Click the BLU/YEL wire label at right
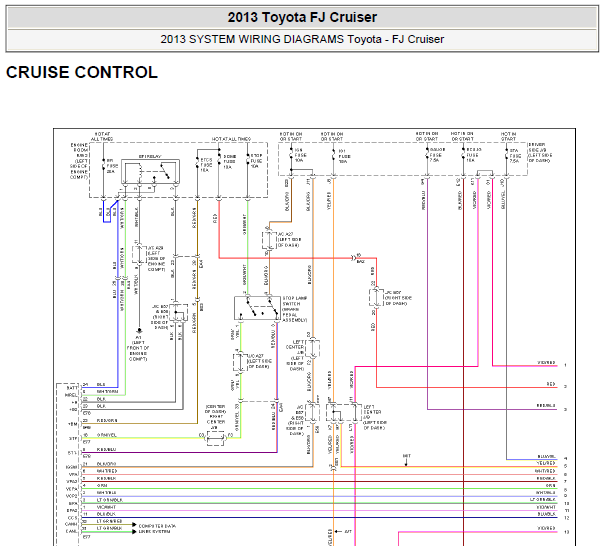 pyautogui.click(x=547, y=456)
